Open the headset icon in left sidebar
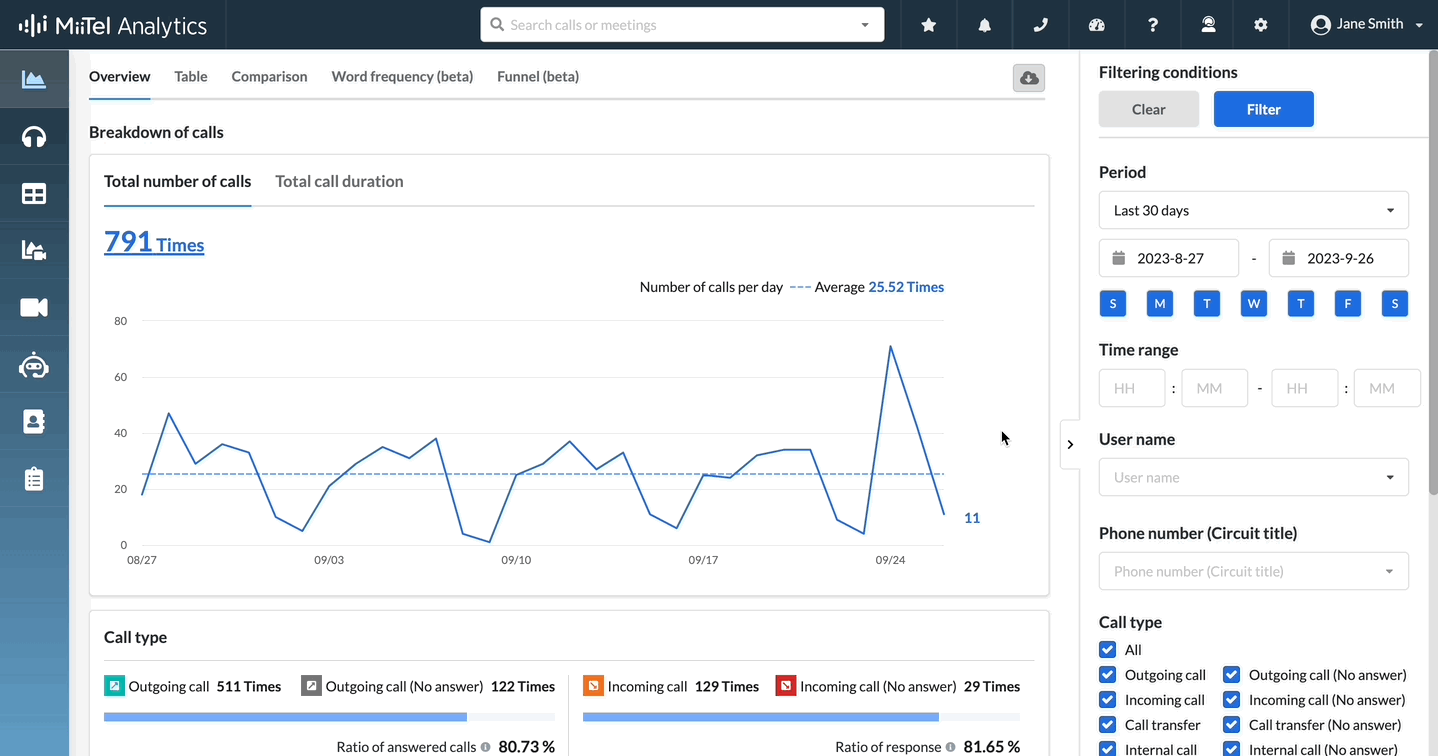 pos(34,137)
